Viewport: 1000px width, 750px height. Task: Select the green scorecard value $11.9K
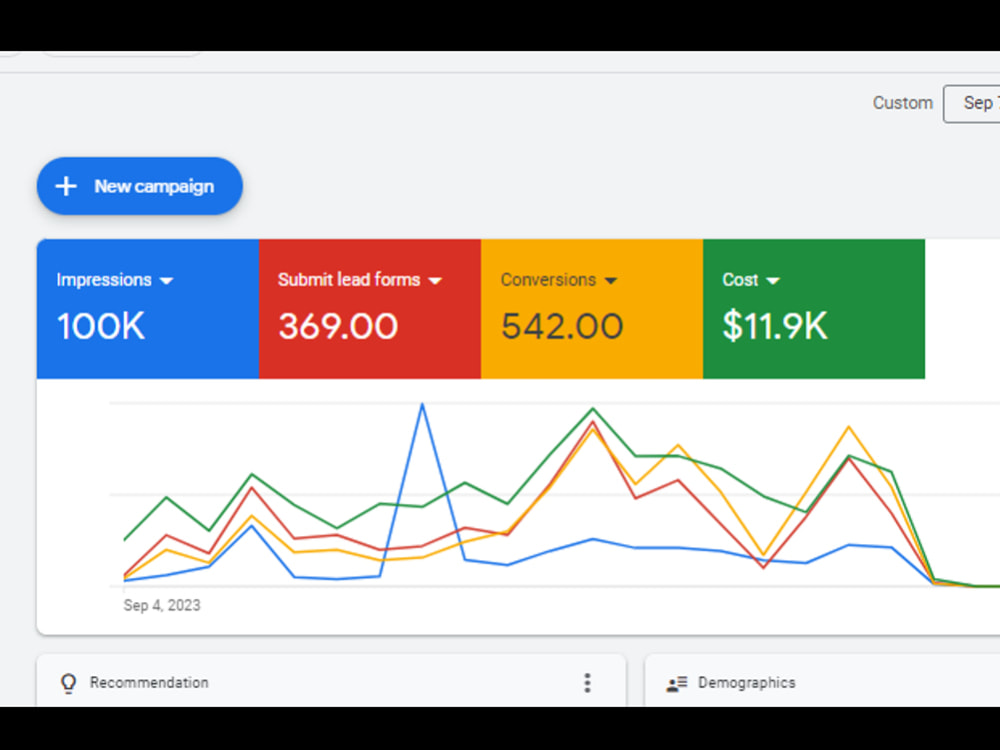775,326
